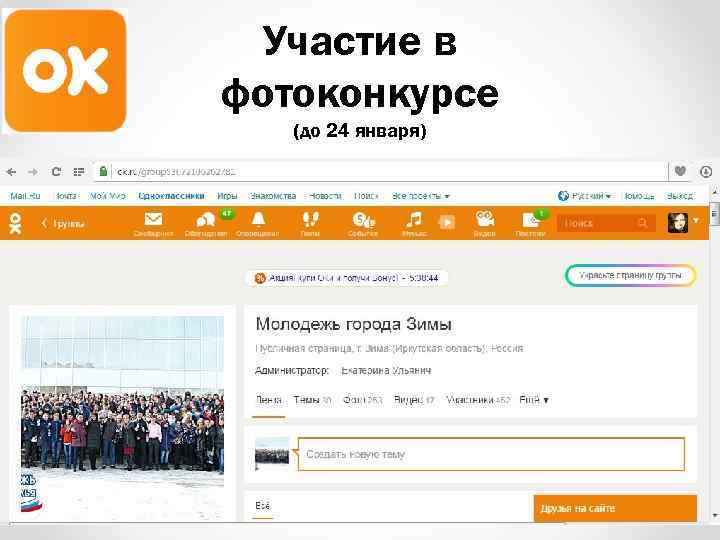Open Почта link in top bar
The height and width of the screenshot is (540, 720).
(66, 196)
